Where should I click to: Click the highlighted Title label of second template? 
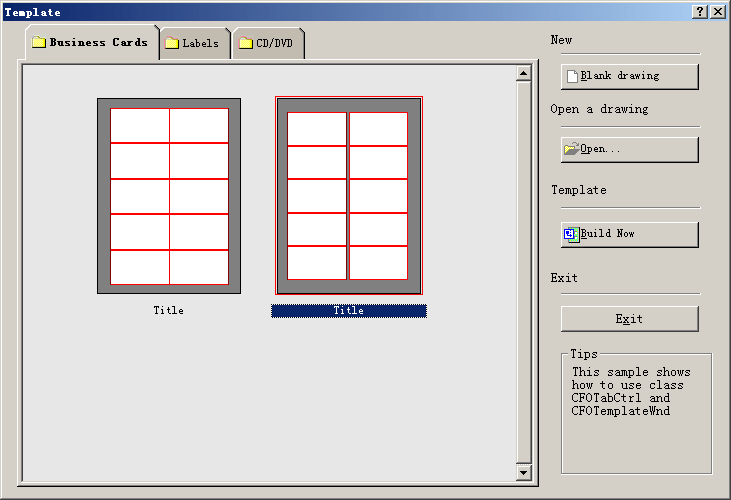(x=348, y=311)
